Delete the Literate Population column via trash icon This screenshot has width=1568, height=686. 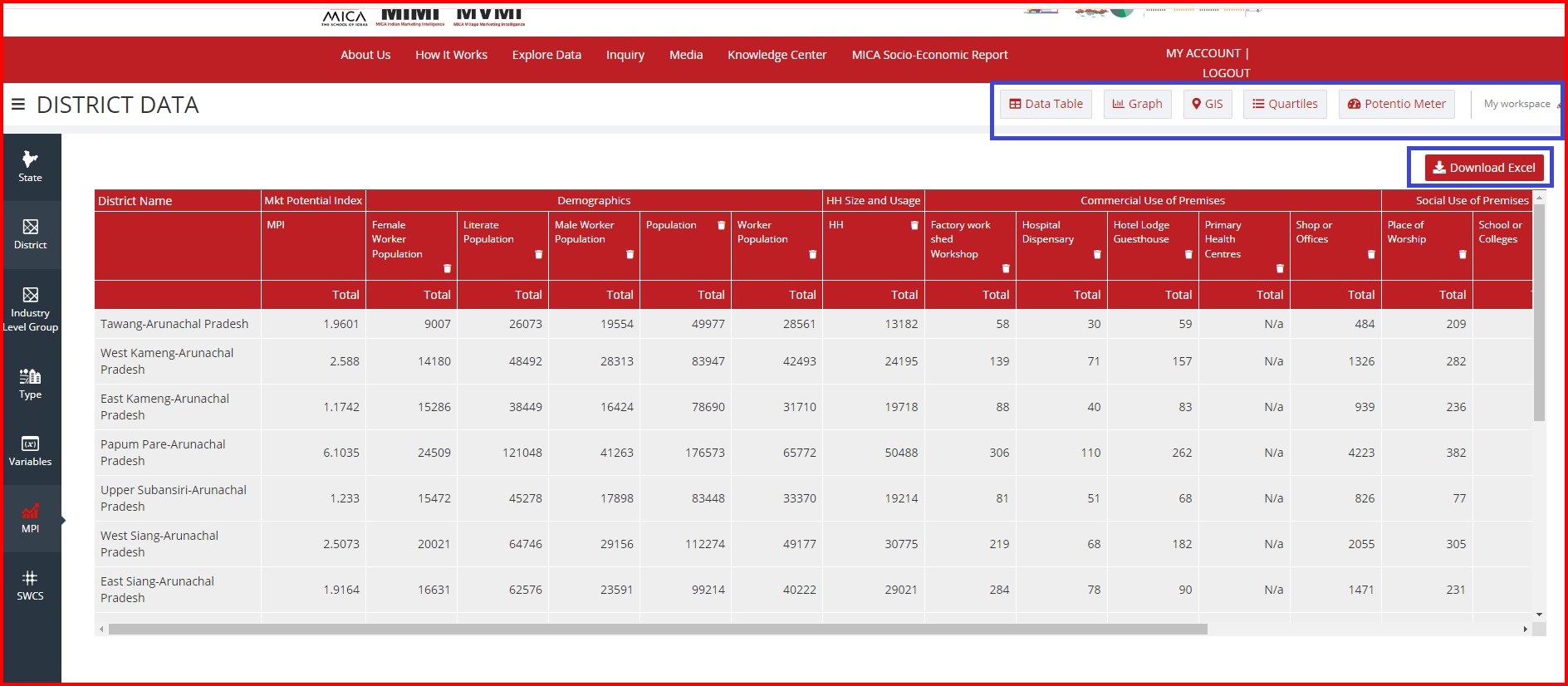[538, 254]
